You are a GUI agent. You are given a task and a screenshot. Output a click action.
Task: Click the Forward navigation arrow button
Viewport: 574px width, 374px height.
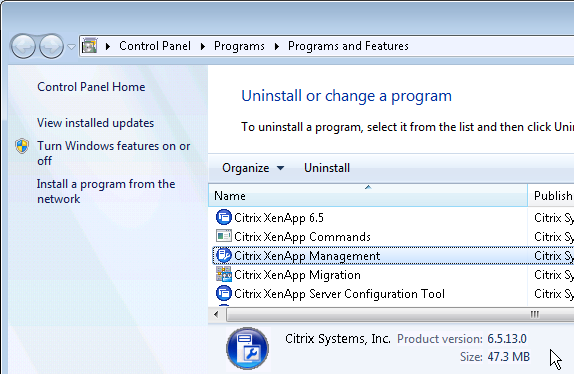click(x=51, y=46)
